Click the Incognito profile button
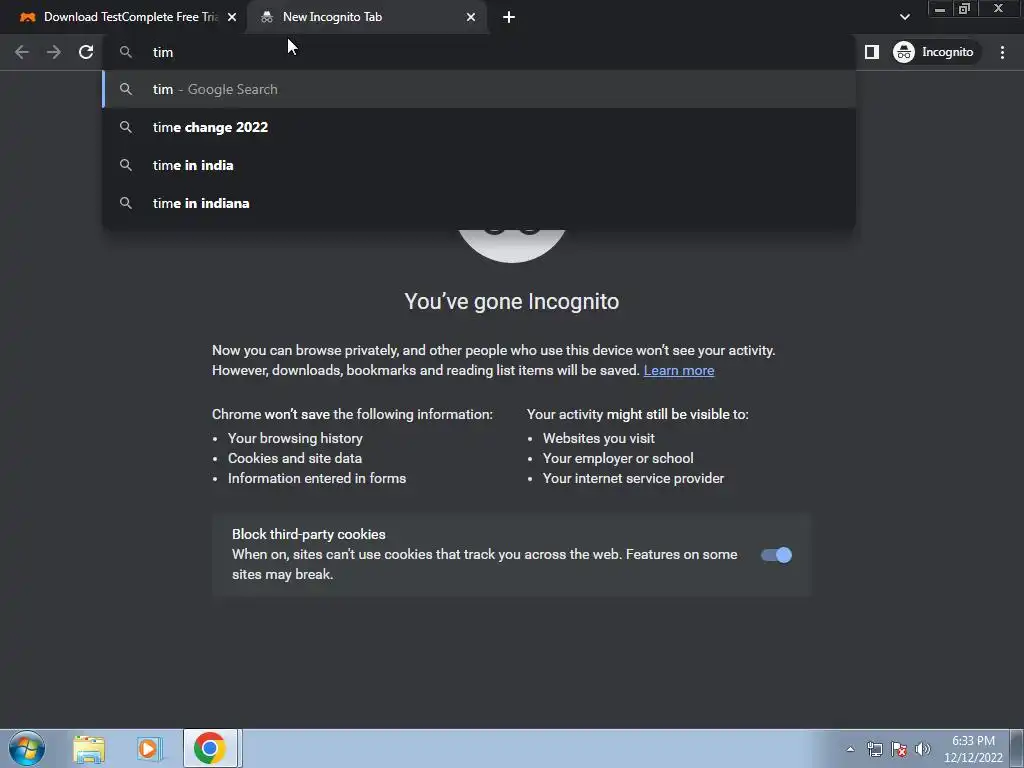This screenshot has width=1024, height=768. 936,52
